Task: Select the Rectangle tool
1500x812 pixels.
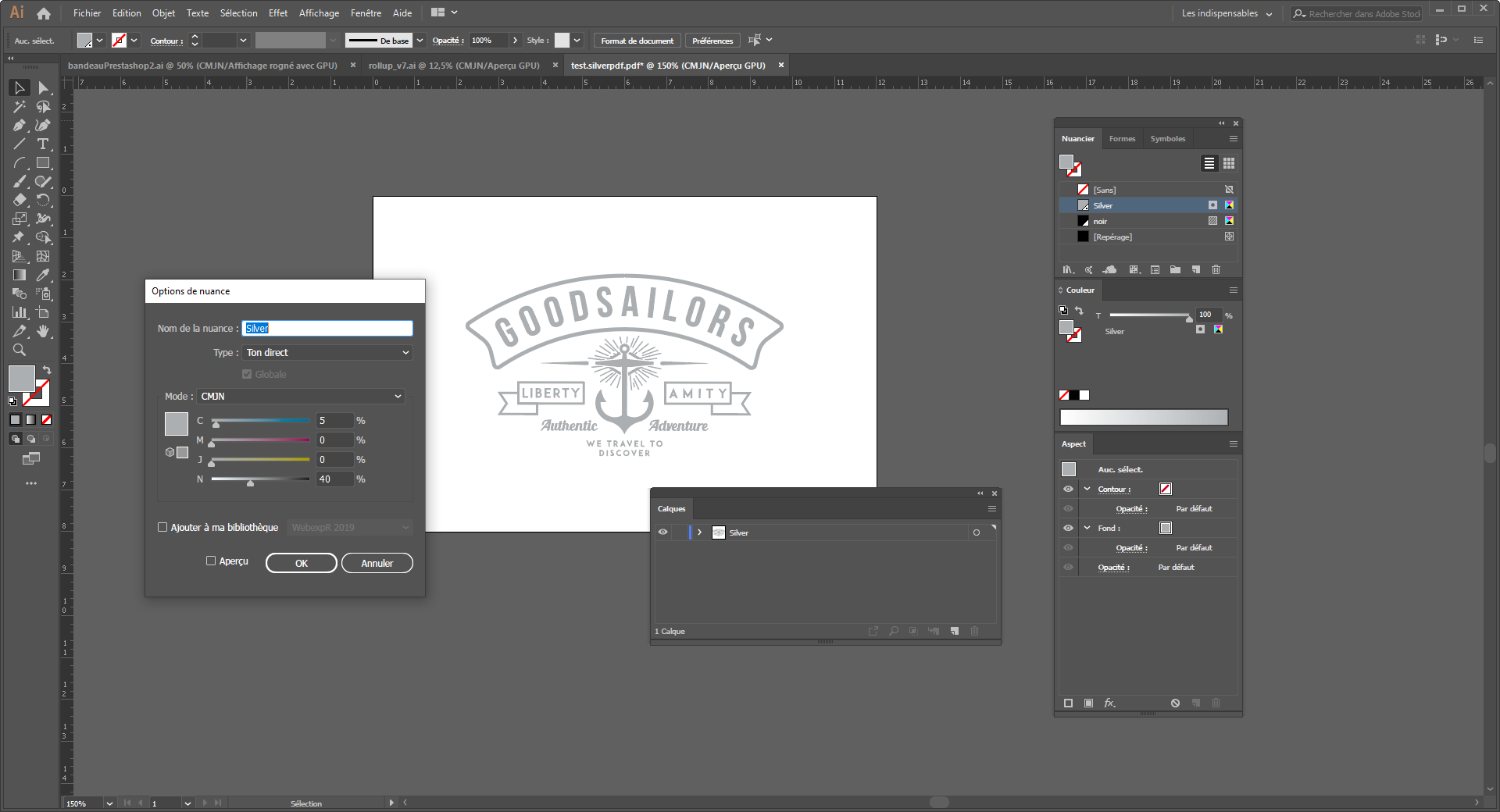Action: [43, 162]
